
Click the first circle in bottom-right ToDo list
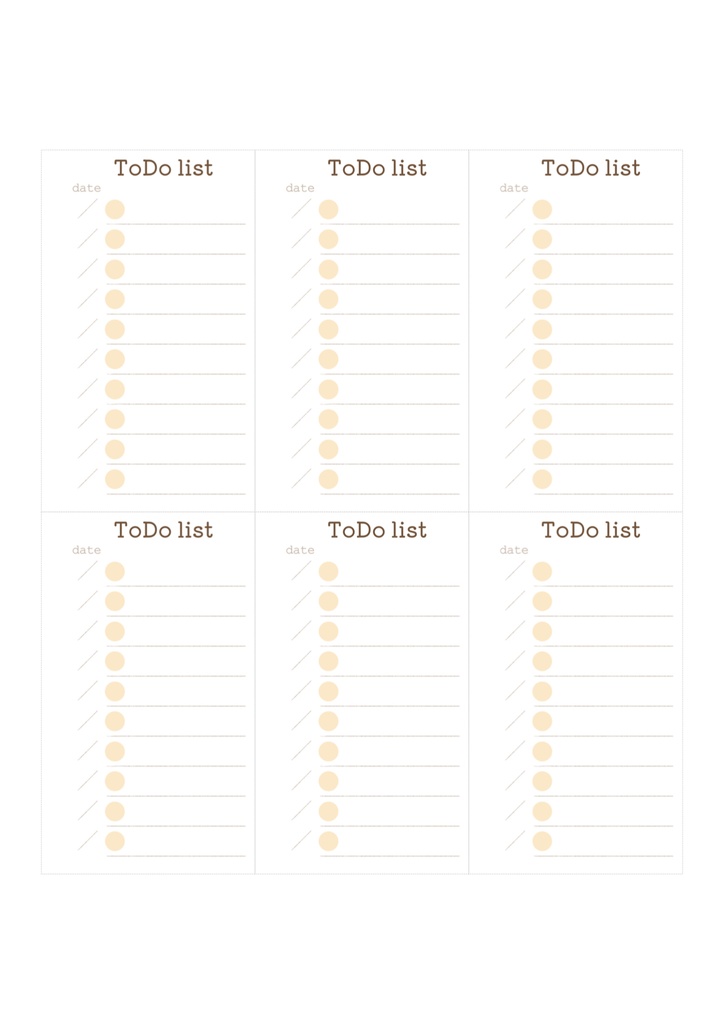pos(542,571)
